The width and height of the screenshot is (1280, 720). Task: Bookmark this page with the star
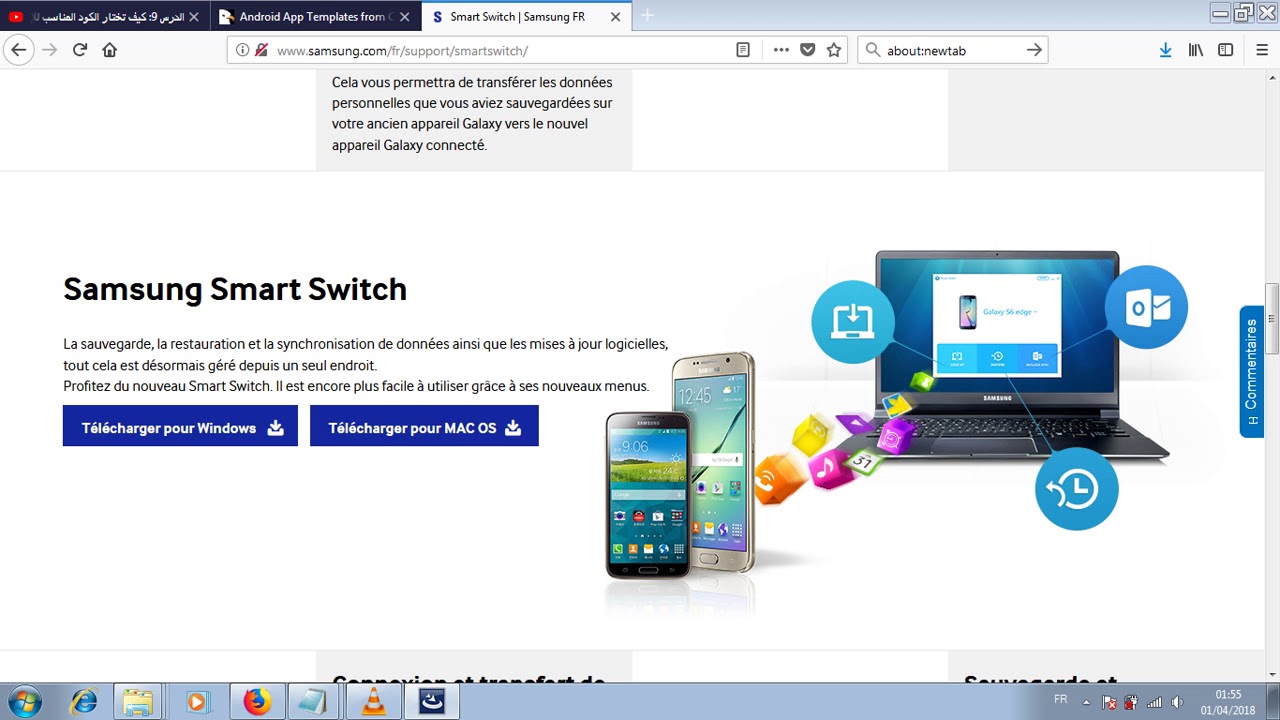click(834, 50)
